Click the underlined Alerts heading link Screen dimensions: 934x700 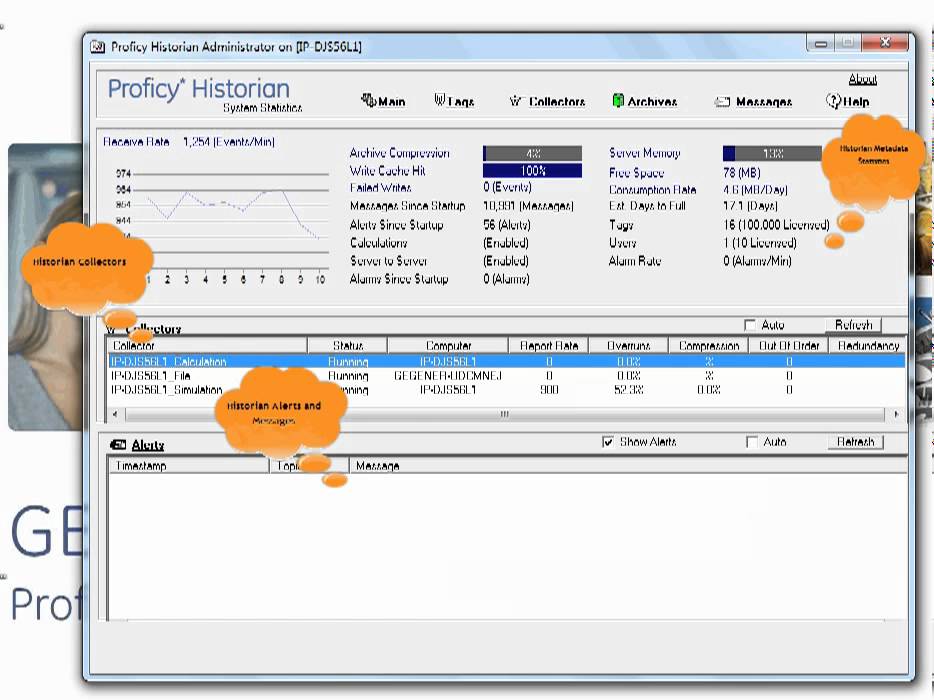pos(148,445)
